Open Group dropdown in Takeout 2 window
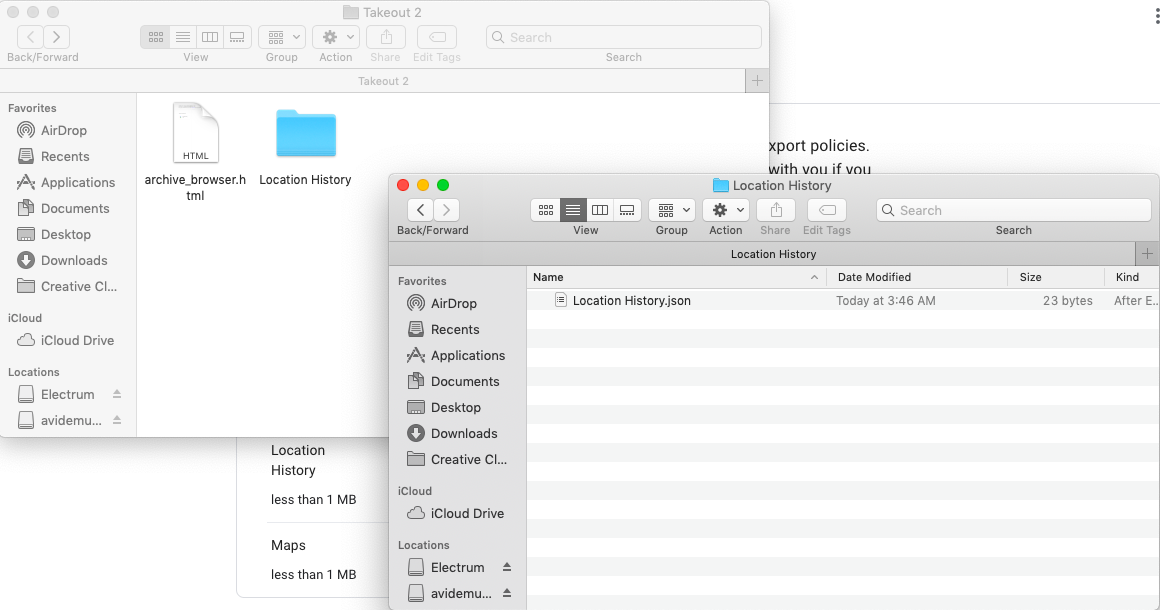The height and width of the screenshot is (610, 1160). point(282,37)
